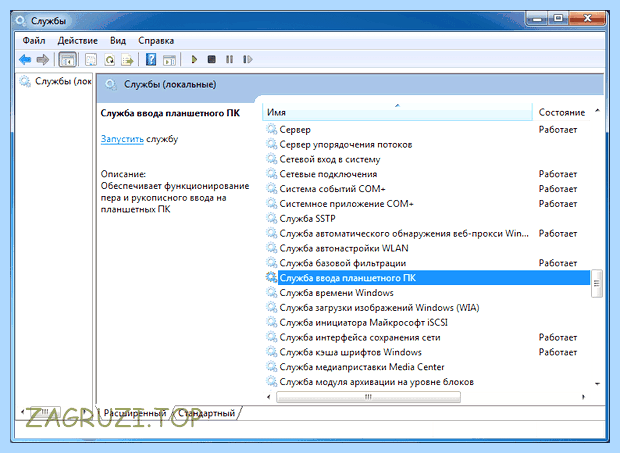Click the gear icon of Службы tree node
The image size is (620, 453).
point(25,81)
